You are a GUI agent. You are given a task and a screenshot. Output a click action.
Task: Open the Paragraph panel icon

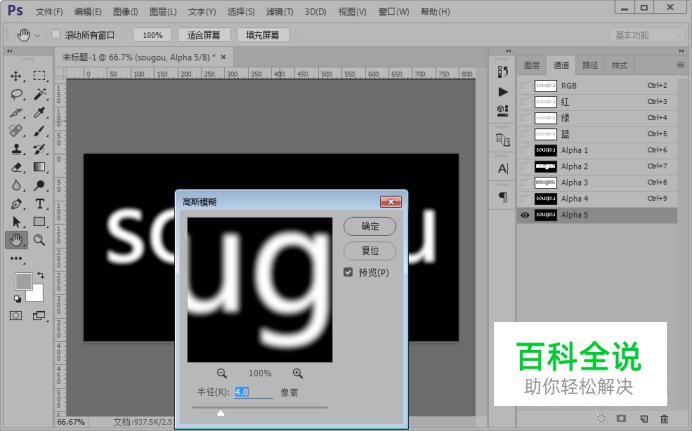[503, 197]
